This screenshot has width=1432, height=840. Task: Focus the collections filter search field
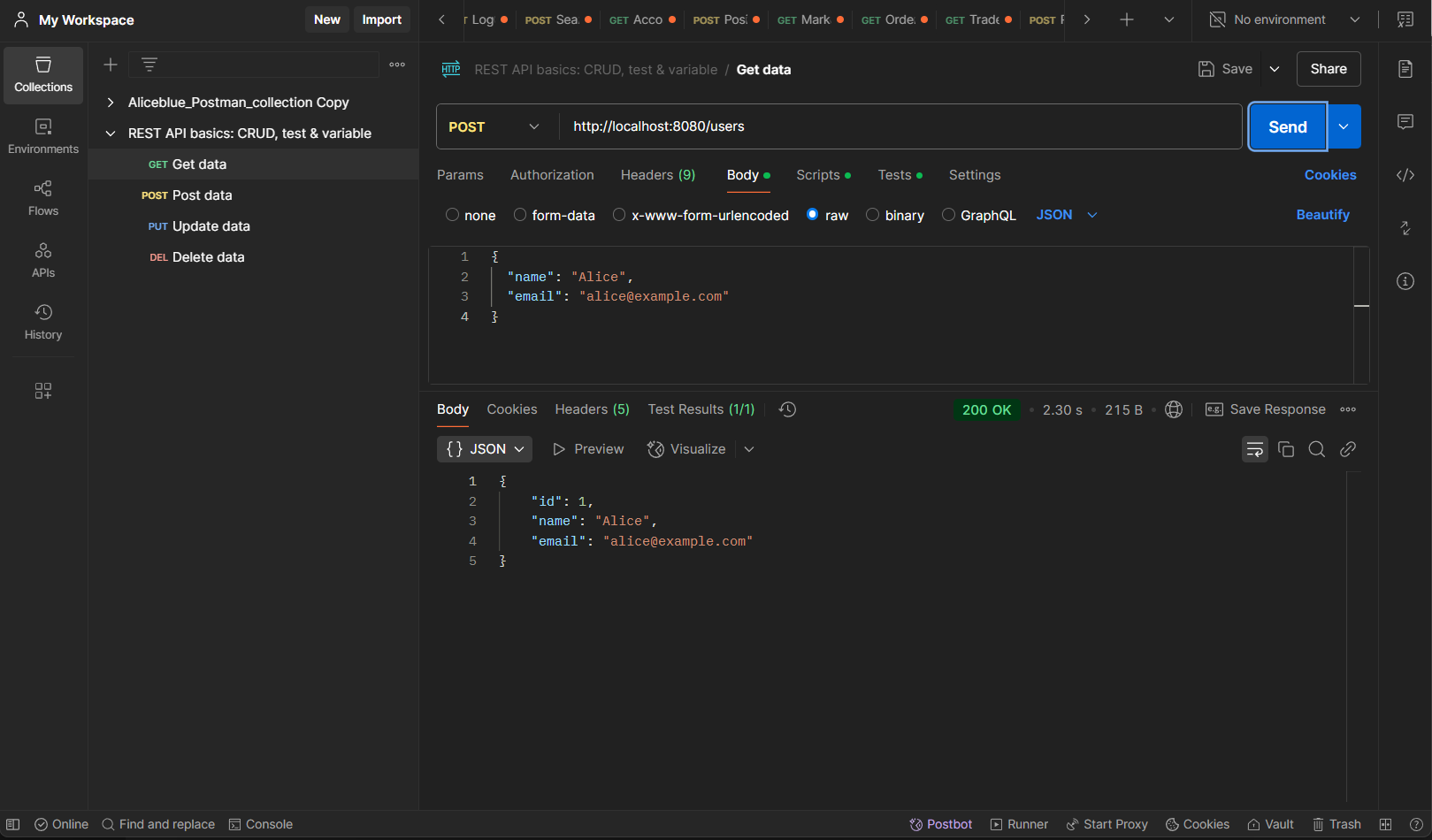pos(254,65)
